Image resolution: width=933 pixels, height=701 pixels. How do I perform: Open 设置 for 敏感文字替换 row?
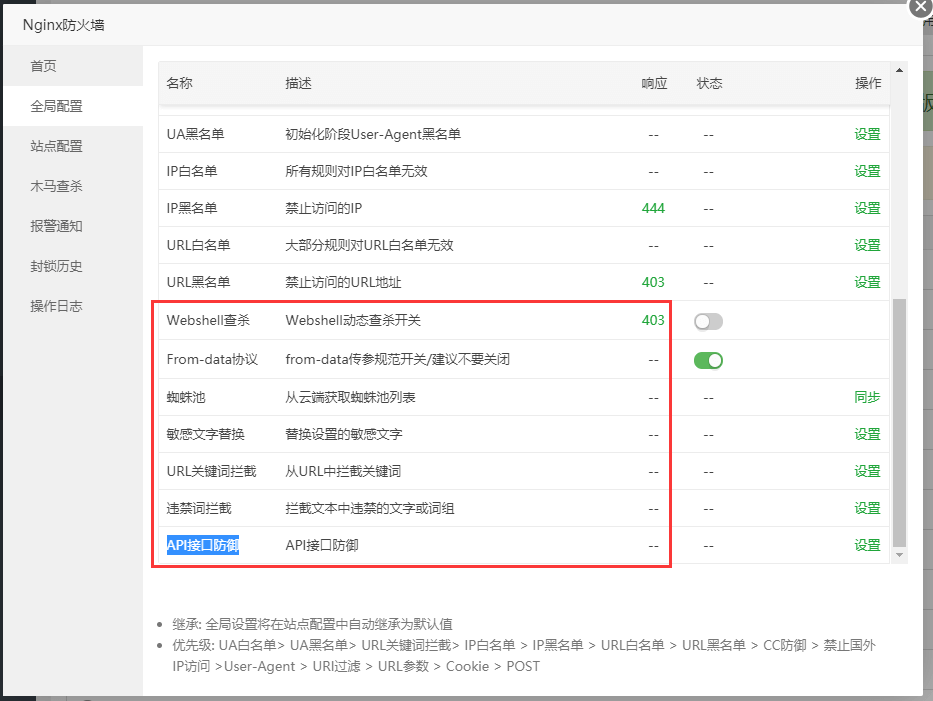[867, 434]
